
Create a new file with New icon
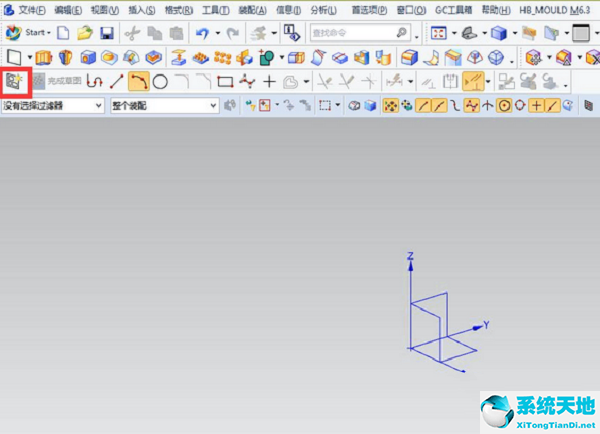(x=63, y=33)
